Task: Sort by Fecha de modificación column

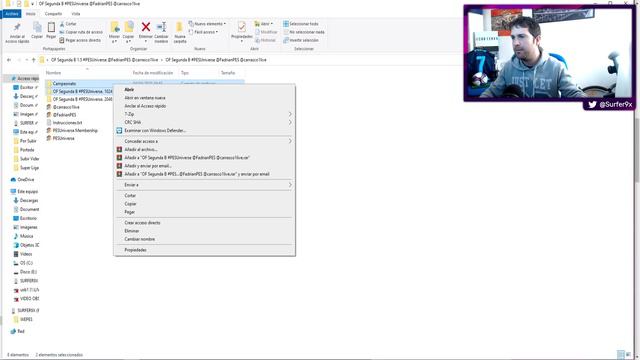Action: click(x=153, y=73)
